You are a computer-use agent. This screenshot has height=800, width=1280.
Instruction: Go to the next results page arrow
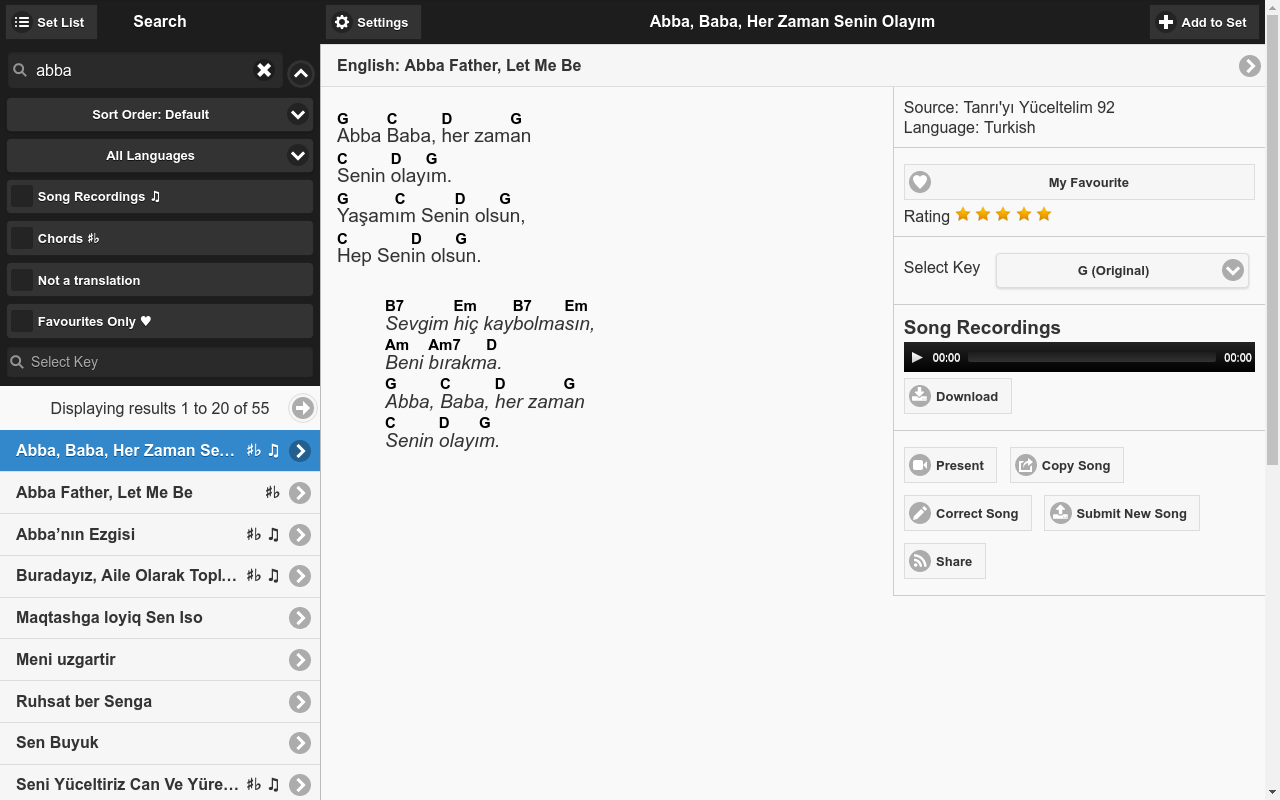(302, 408)
